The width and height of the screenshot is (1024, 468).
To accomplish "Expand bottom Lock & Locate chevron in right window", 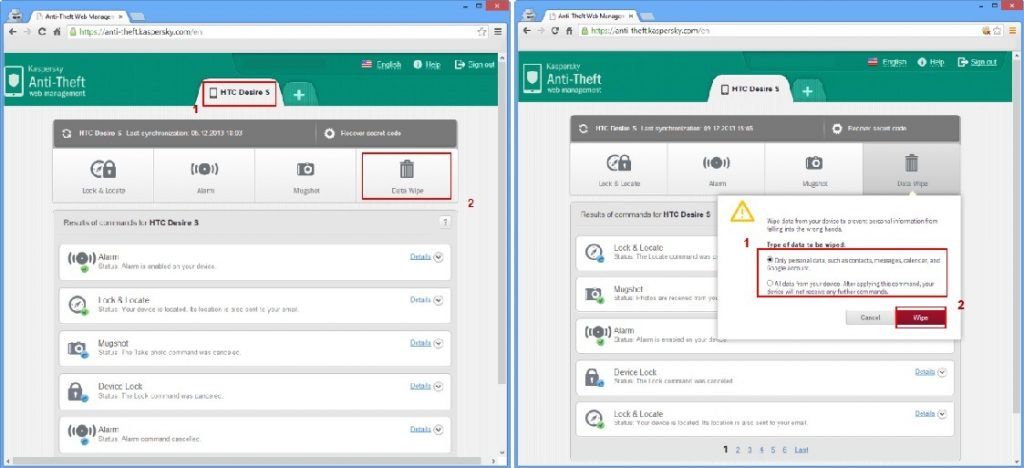I will click(942, 414).
